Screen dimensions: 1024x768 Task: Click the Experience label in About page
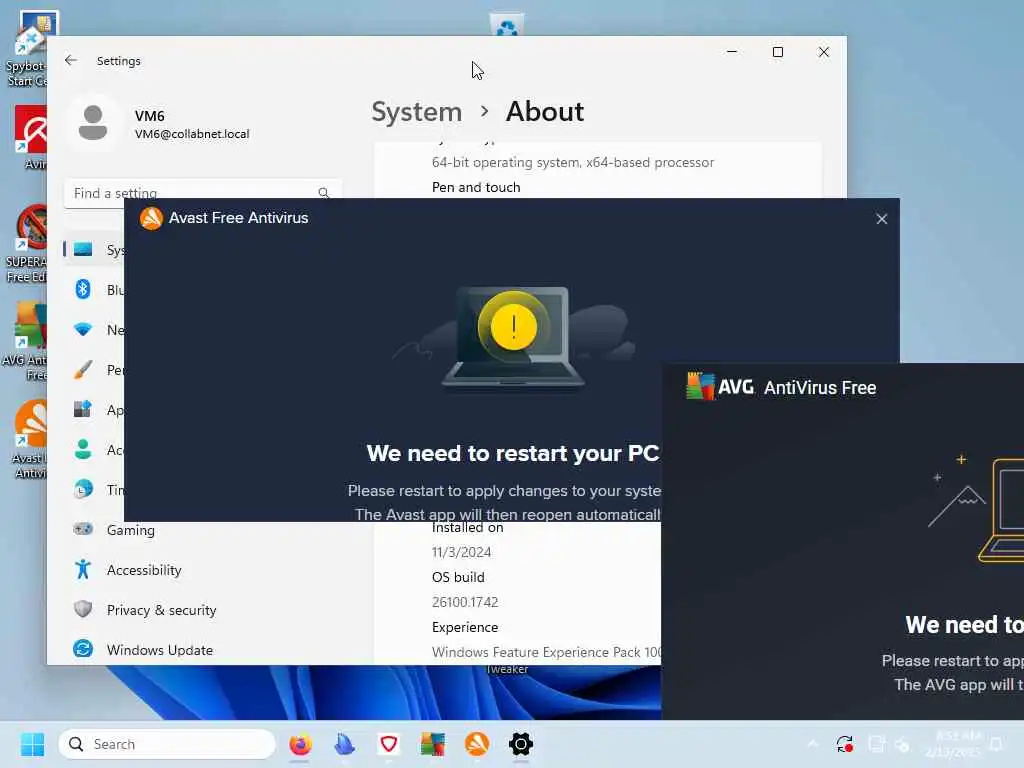point(465,627)
